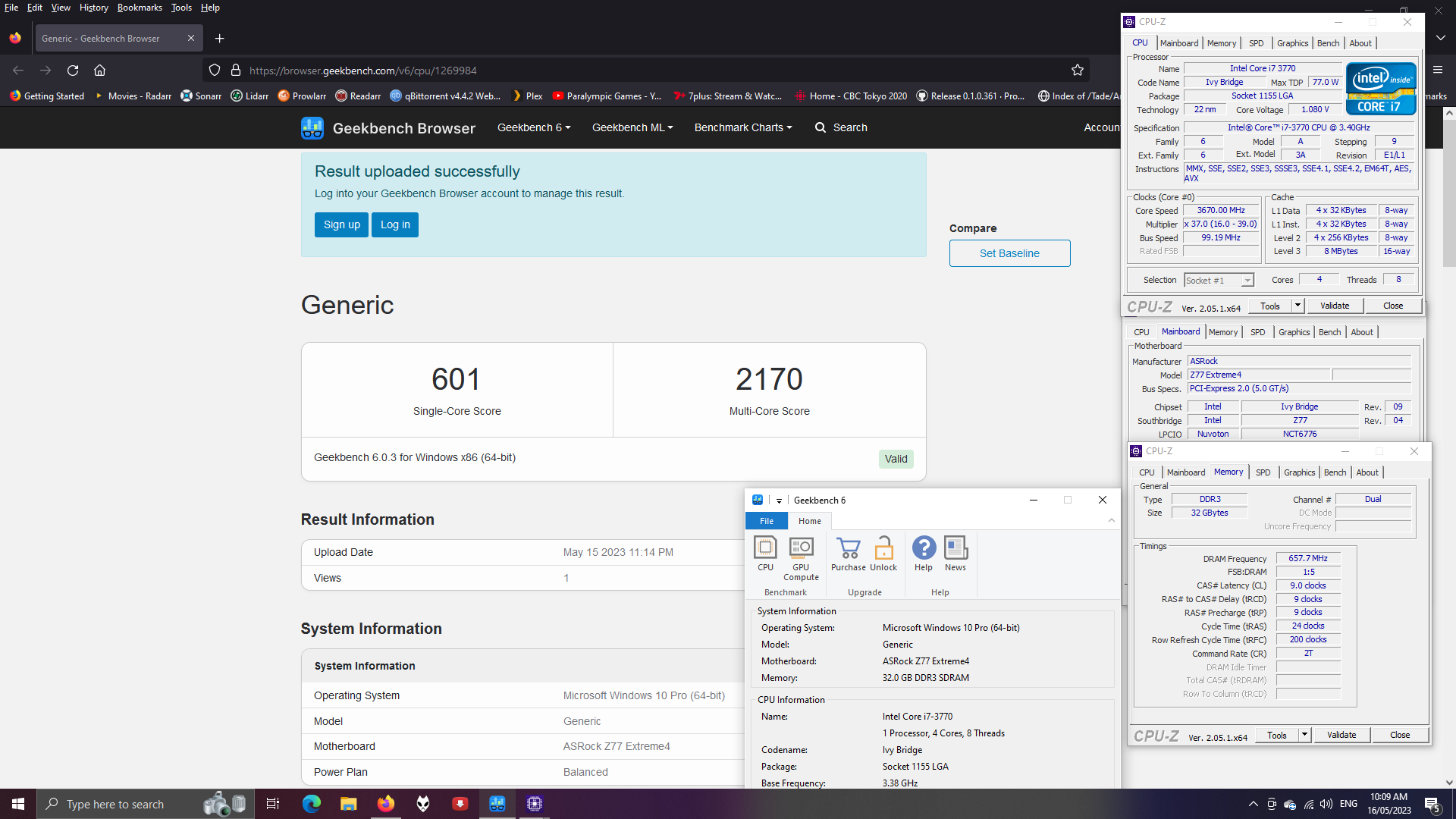
Task: Launch Microsoft Edge from taskbar
Action: (312, 804)
